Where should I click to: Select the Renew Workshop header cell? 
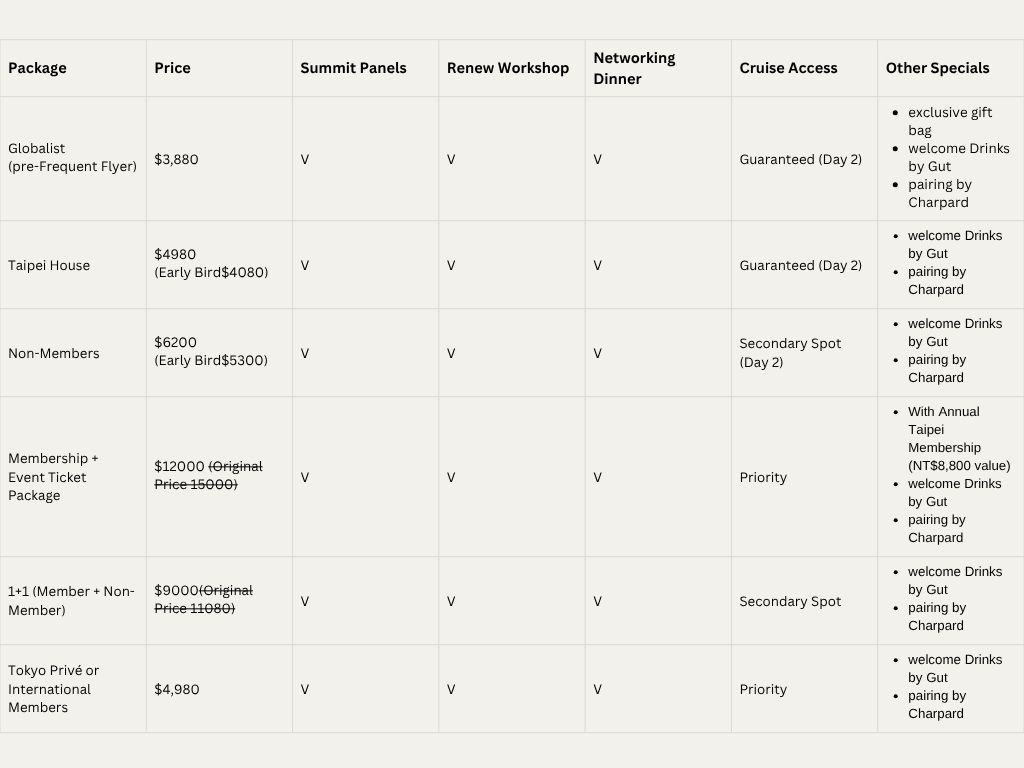[512, 68]
